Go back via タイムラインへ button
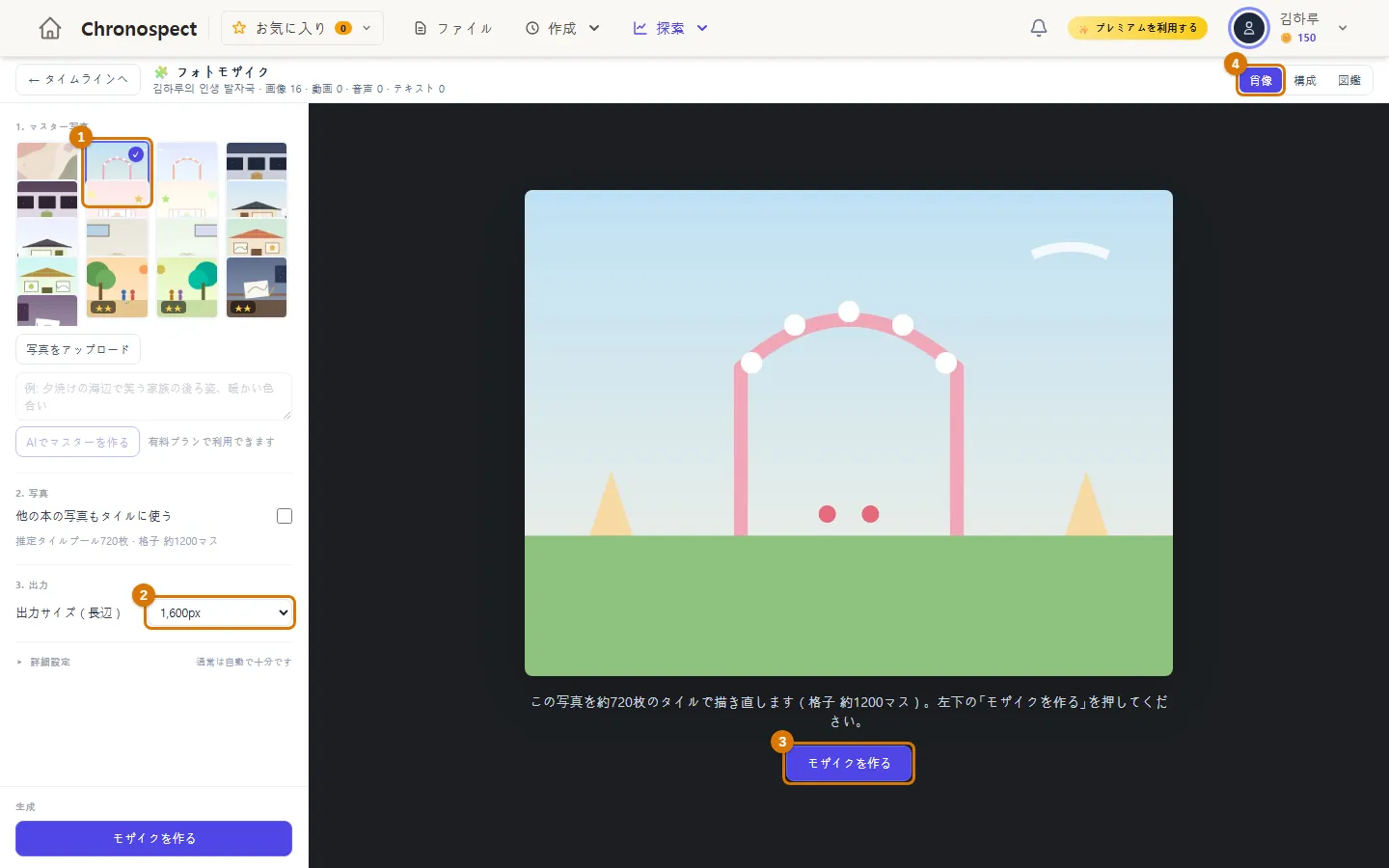Image resolution: width=1389 pixels, height=868 pixels. point(78,79)
